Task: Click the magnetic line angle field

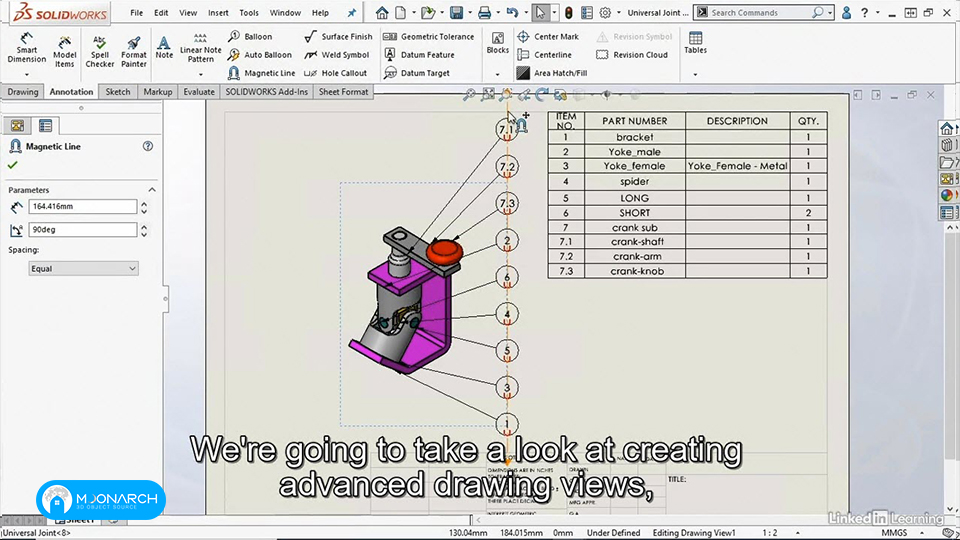Action: tap(83, 230)
